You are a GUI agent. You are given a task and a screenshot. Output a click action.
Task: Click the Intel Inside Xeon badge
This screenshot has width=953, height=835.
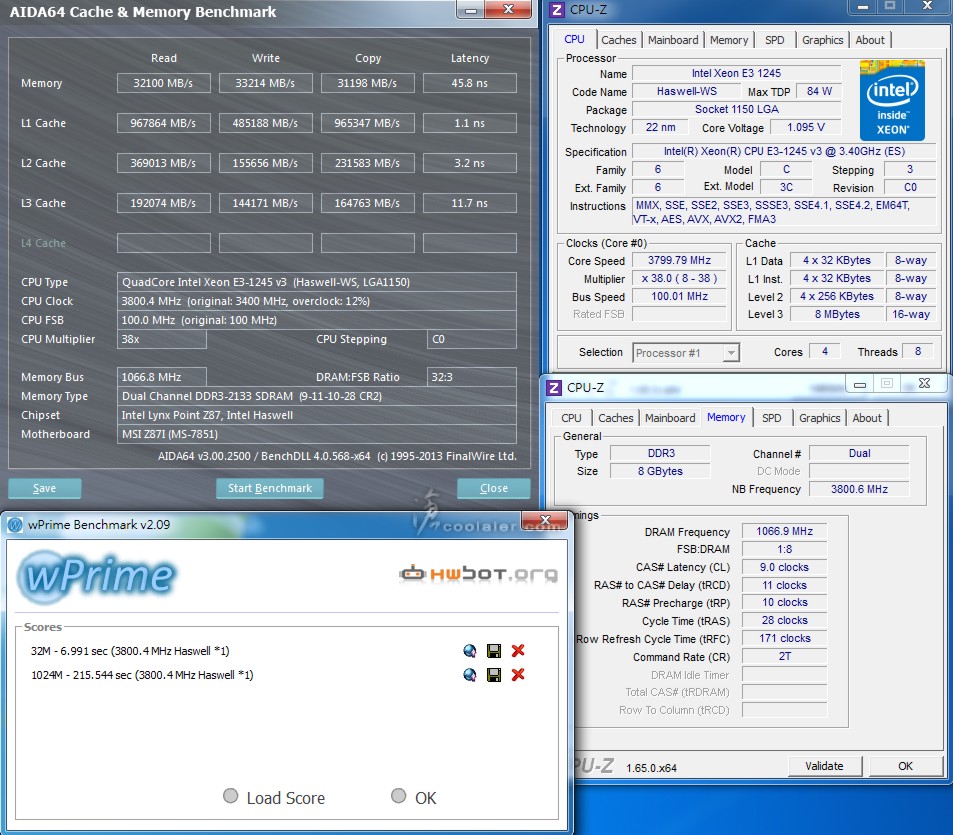click(892, 100)
